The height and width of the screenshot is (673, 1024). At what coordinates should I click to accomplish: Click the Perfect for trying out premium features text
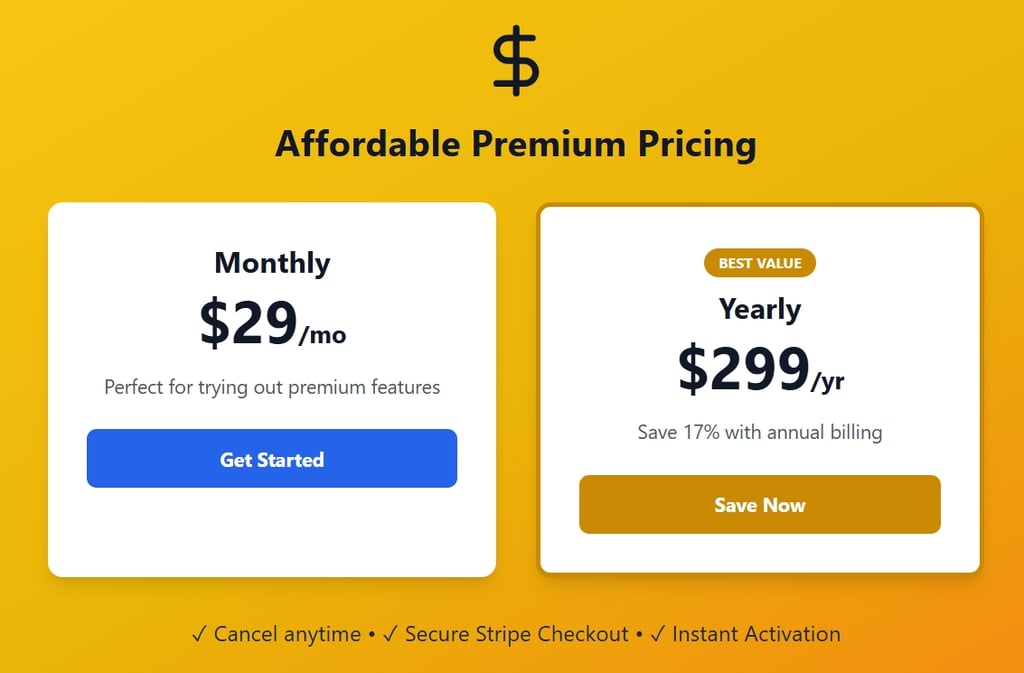(271, 387)
